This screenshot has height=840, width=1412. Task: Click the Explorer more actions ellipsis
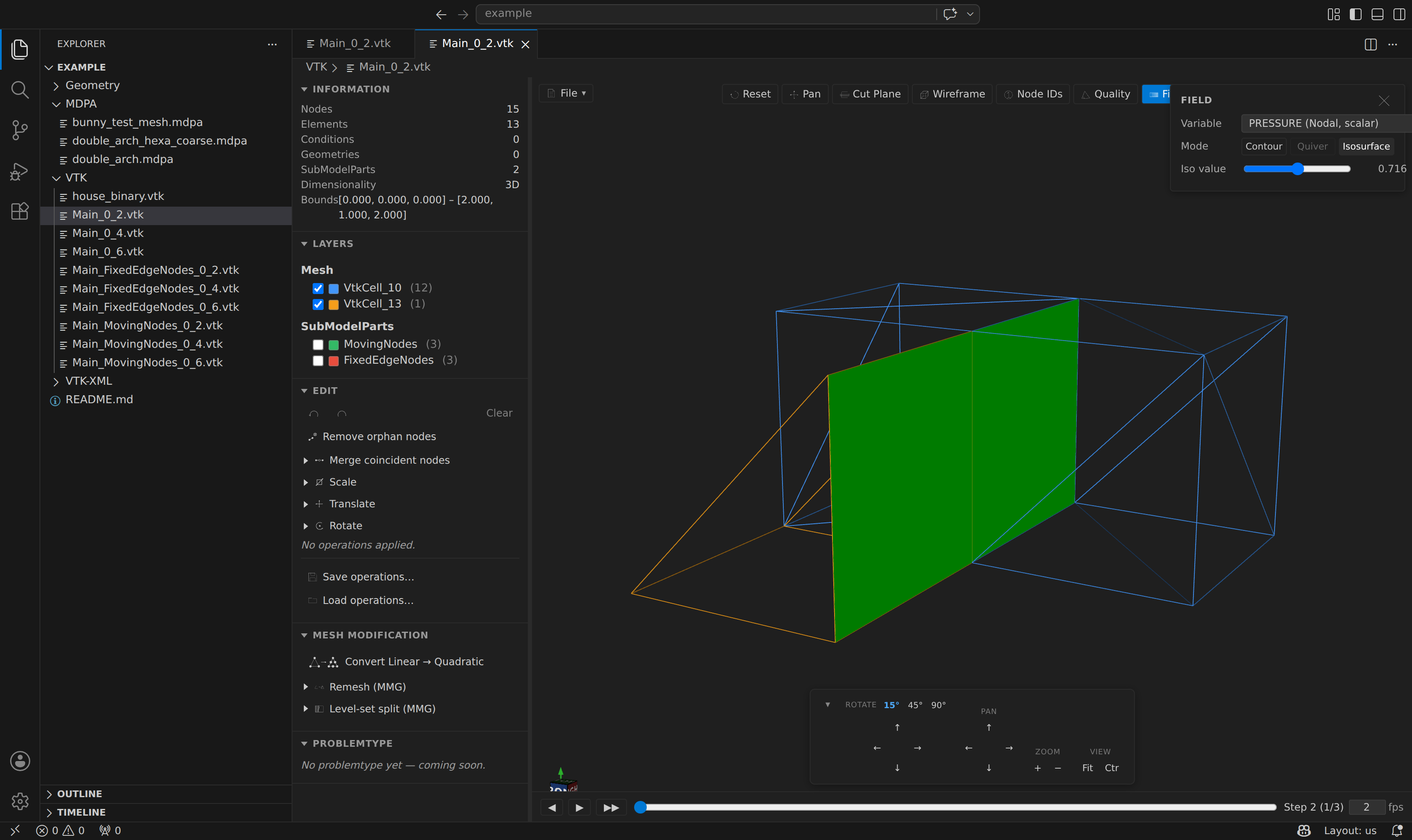coord(272,44)
